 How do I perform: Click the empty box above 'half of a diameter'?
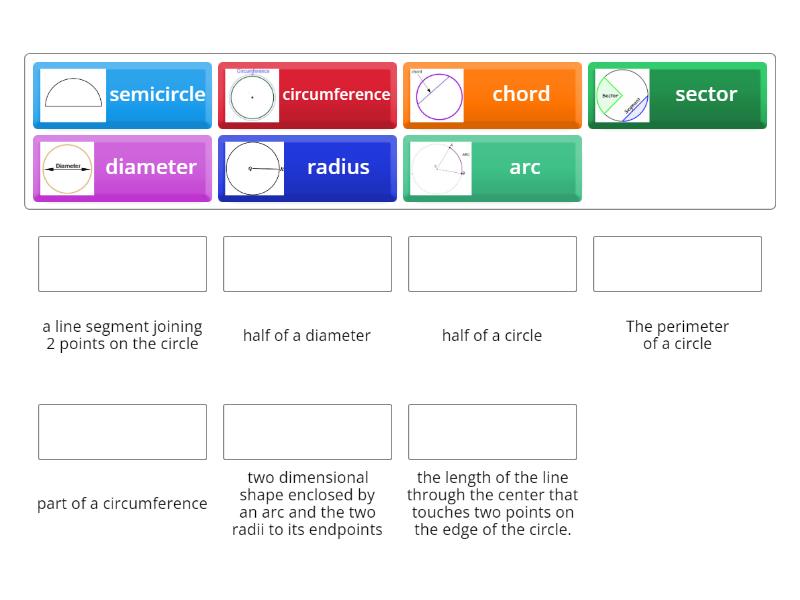click(x=307, y=263)
